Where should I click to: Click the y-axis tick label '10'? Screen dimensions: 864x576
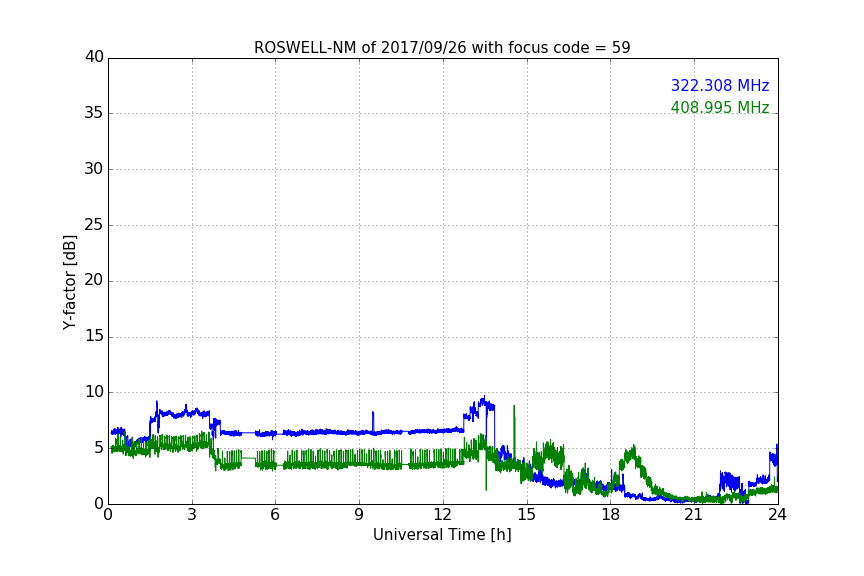tap(94, 392)
